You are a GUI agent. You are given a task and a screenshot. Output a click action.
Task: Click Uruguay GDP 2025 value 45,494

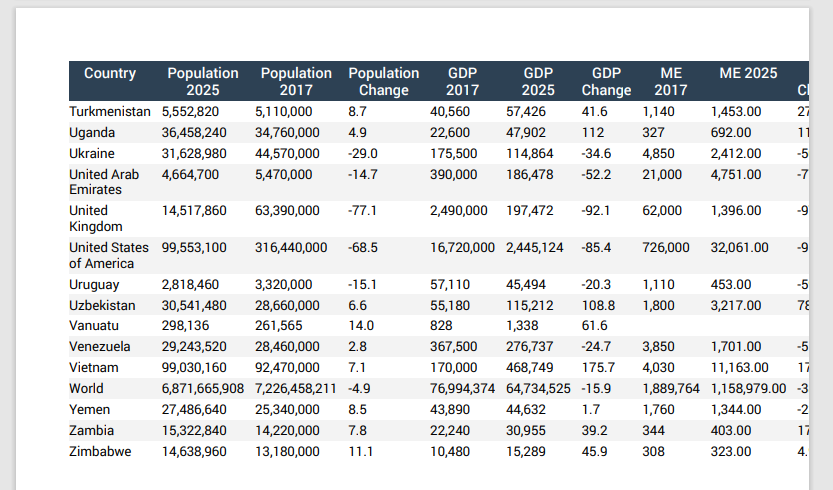(x=526, y=285)
